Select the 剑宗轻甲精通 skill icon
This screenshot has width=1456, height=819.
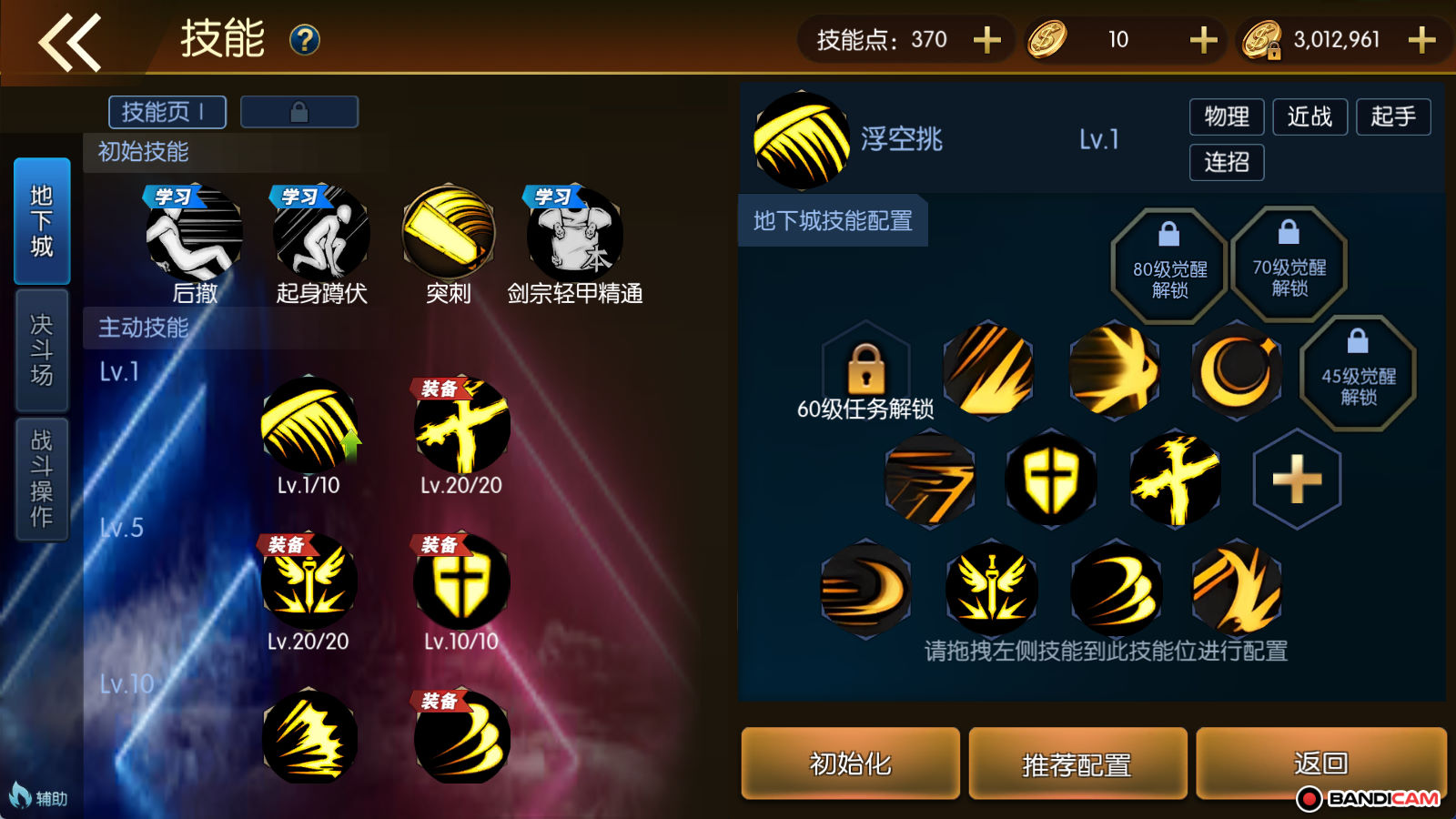(x=575, y=233)
